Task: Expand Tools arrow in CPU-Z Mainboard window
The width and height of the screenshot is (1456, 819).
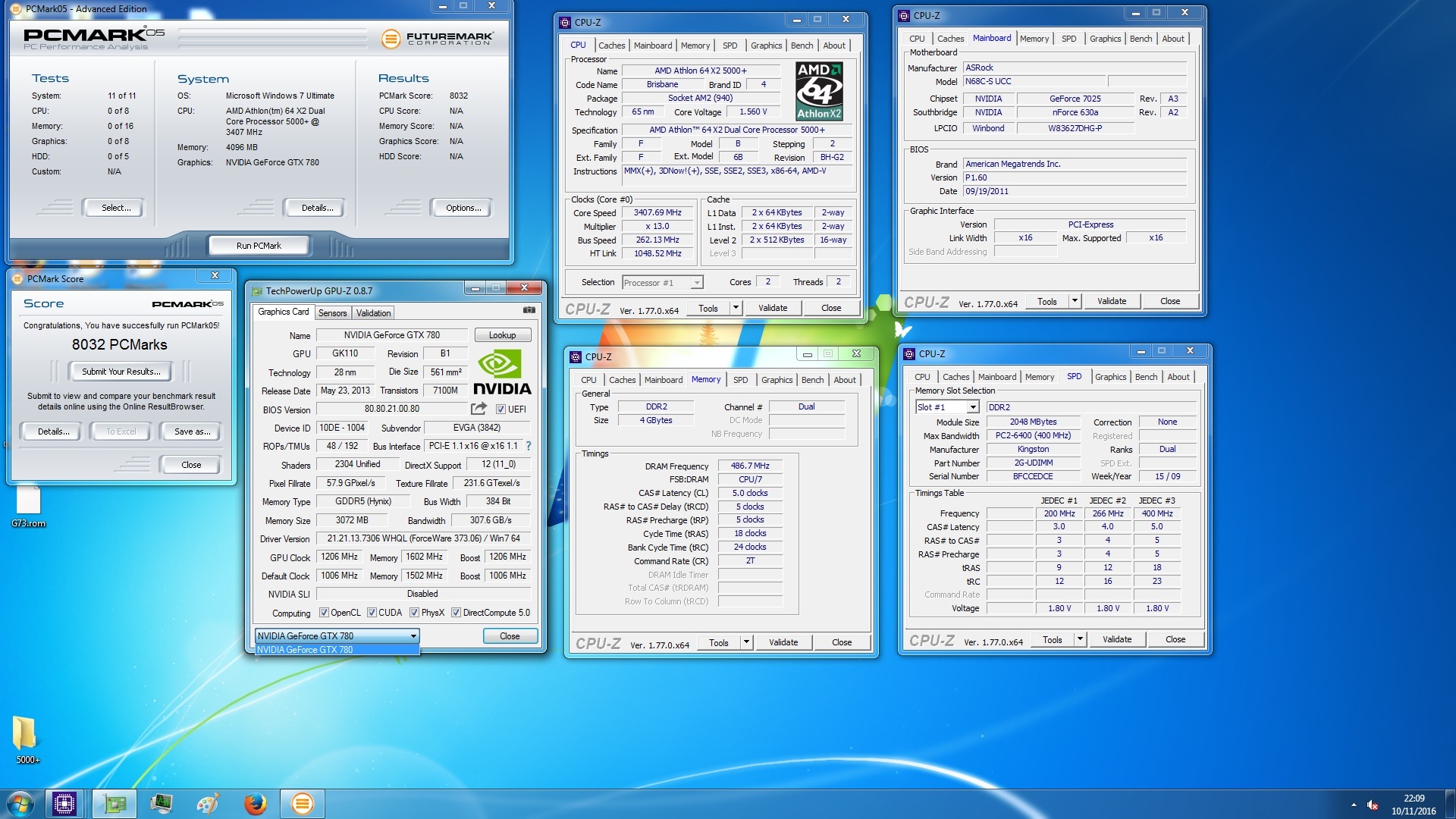Action: (1075, 301)
